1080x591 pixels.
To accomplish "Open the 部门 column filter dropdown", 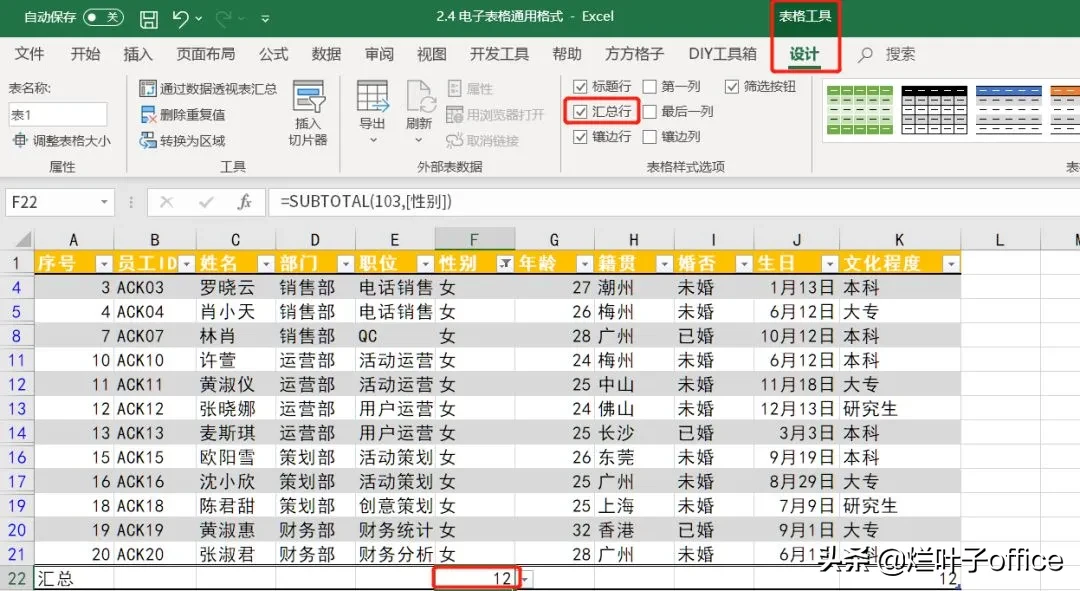I will pyautogui.click(x=346, y=264).
